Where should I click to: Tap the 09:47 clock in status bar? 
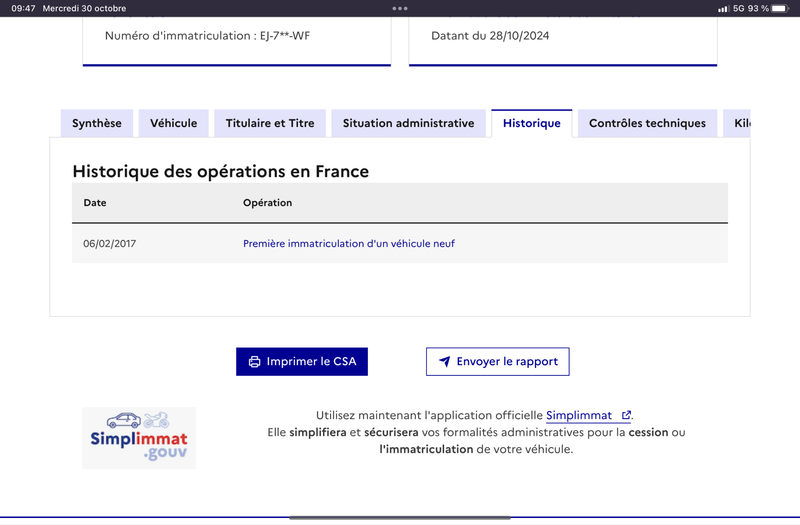(23, 8)
